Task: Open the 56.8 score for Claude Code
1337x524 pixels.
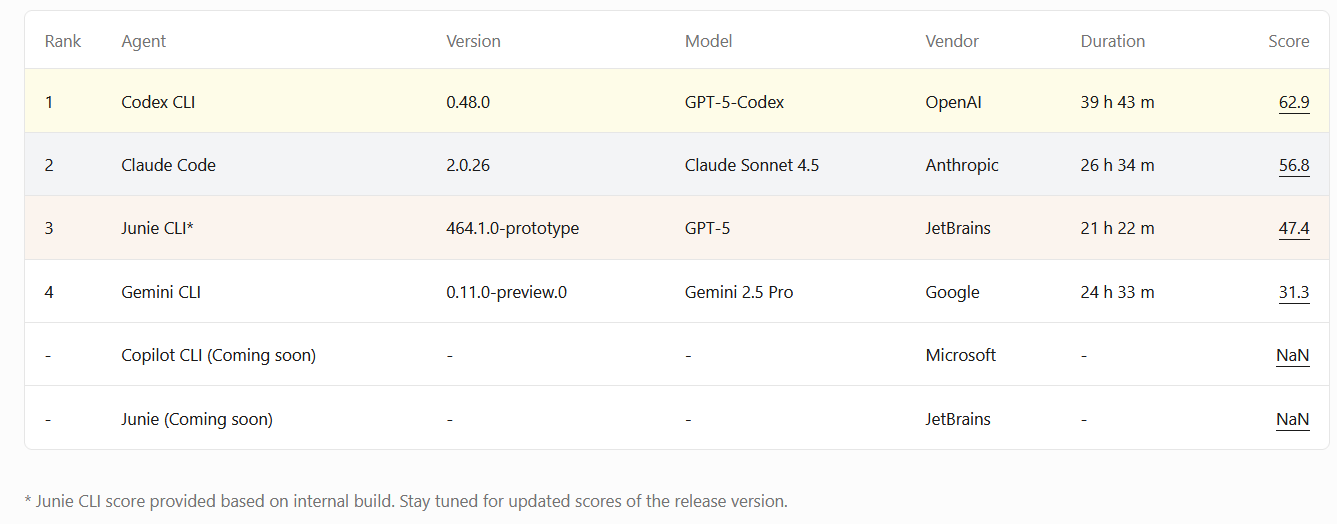Action: (1293, 165)
